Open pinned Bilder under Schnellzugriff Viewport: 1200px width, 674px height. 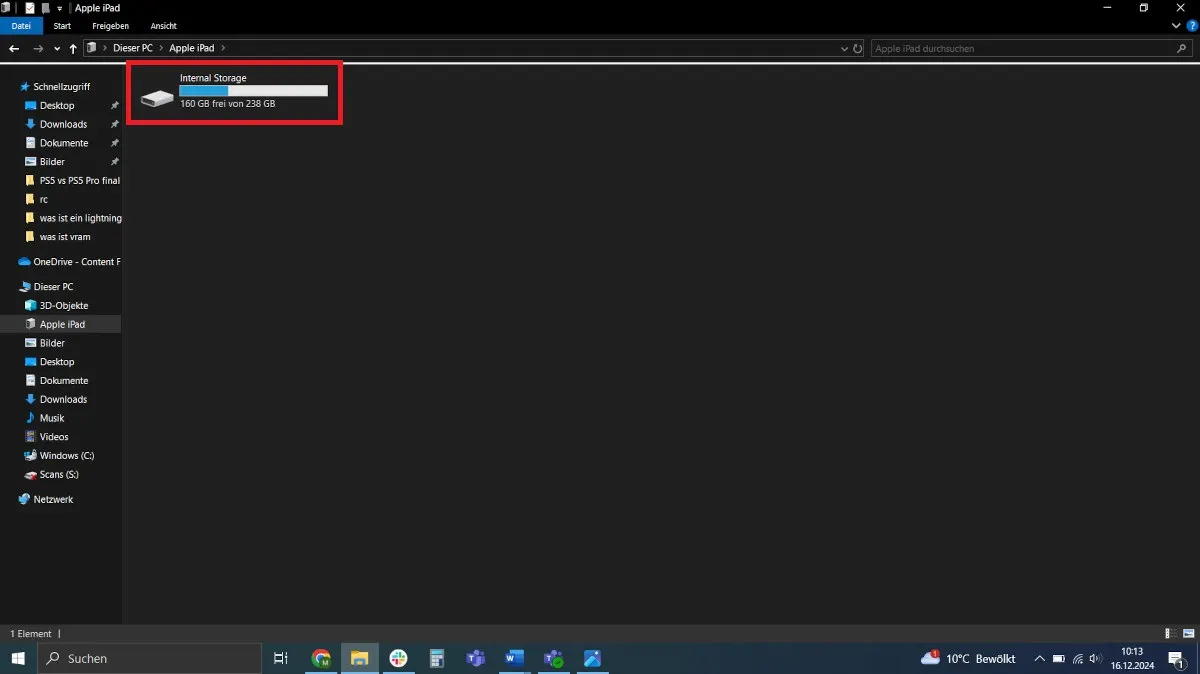52,162
